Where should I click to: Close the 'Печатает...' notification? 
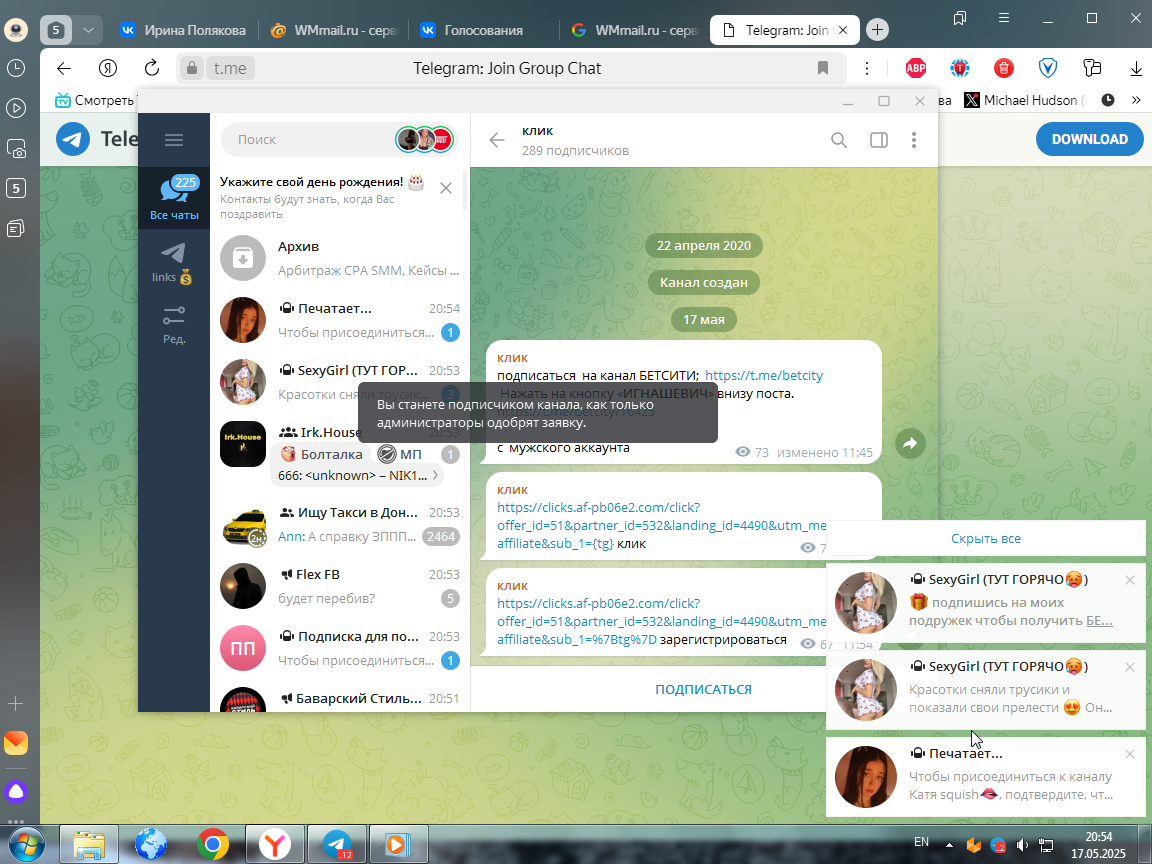(1129, 754)
